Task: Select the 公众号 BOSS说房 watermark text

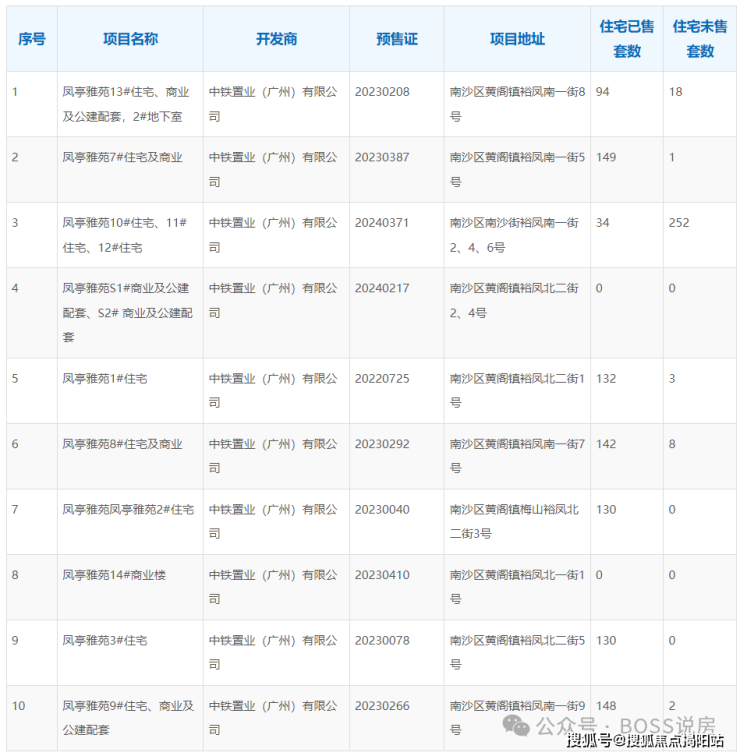Action: [626, 726]
